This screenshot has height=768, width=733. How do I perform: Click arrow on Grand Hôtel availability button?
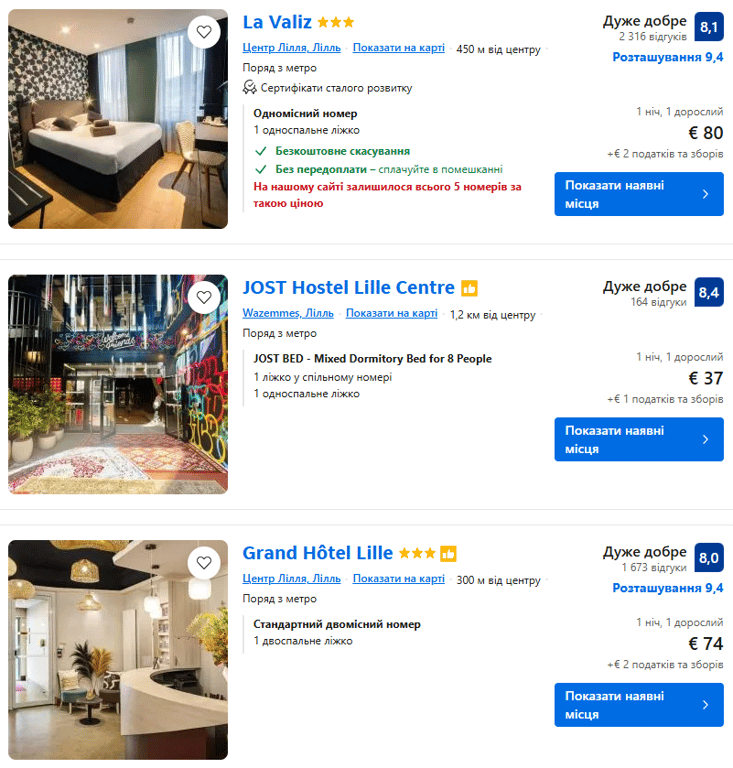click(705, 705)
